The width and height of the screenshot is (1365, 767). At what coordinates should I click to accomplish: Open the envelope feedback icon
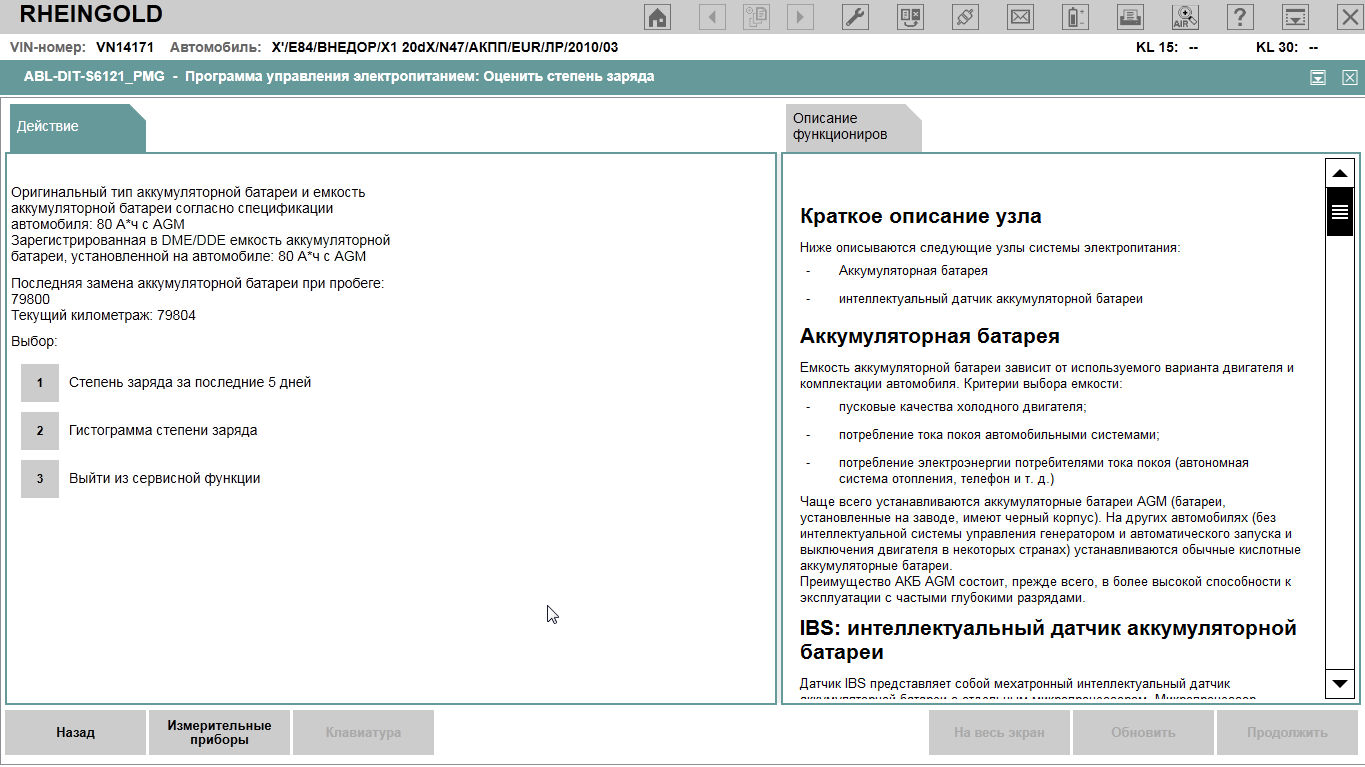click(x=1020, y=17)
